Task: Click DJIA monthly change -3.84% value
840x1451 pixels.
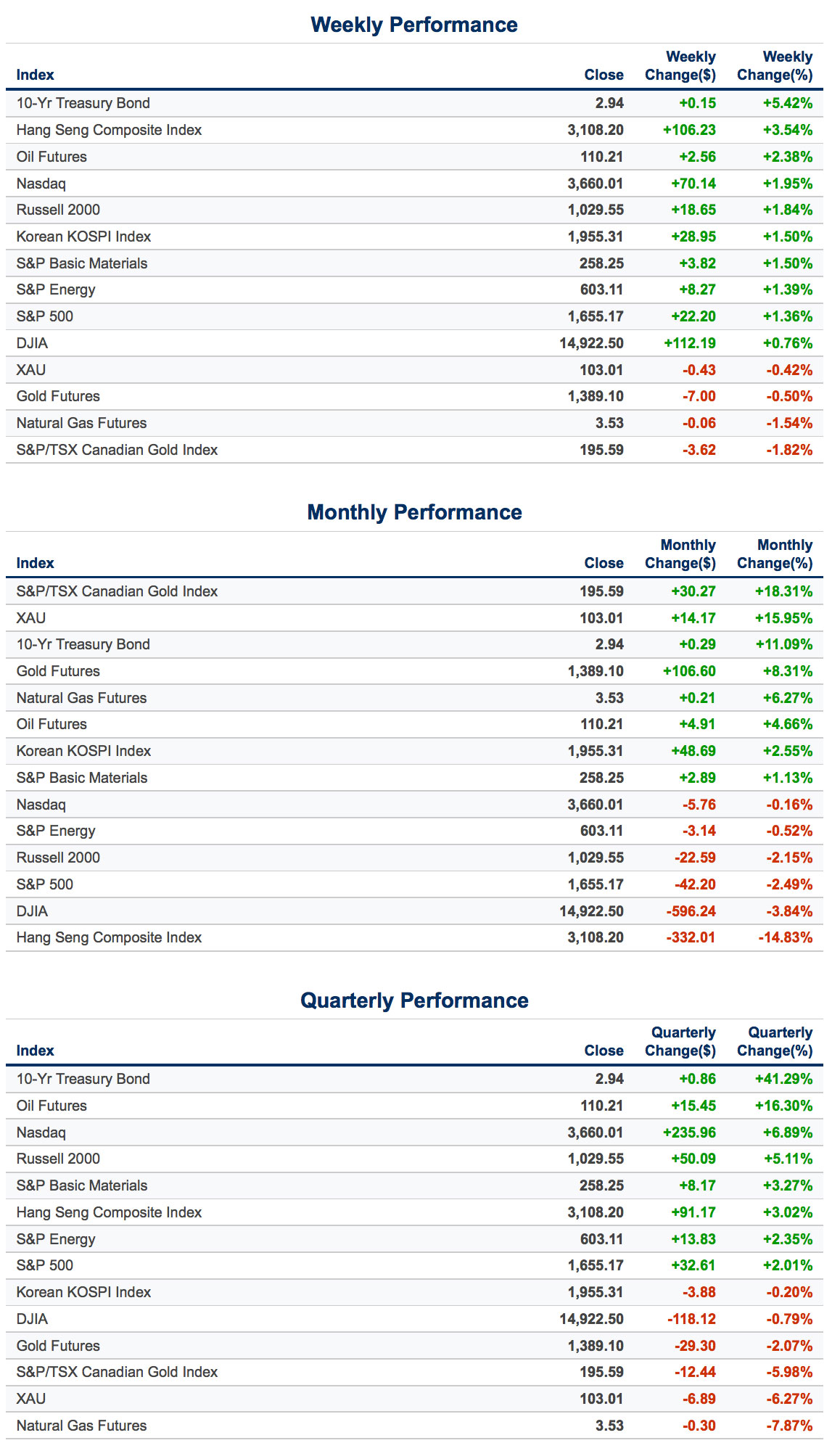Action: click(789, 911)
